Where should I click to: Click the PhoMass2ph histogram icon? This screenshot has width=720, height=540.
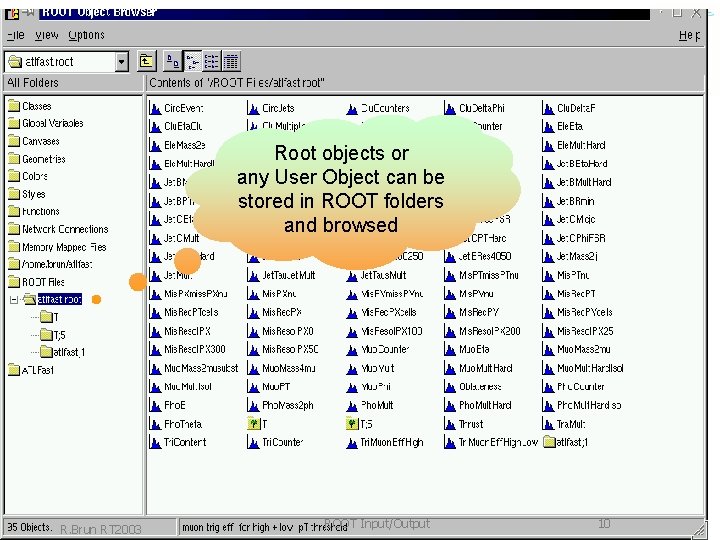pyautogui.click(x=253, y=405)
